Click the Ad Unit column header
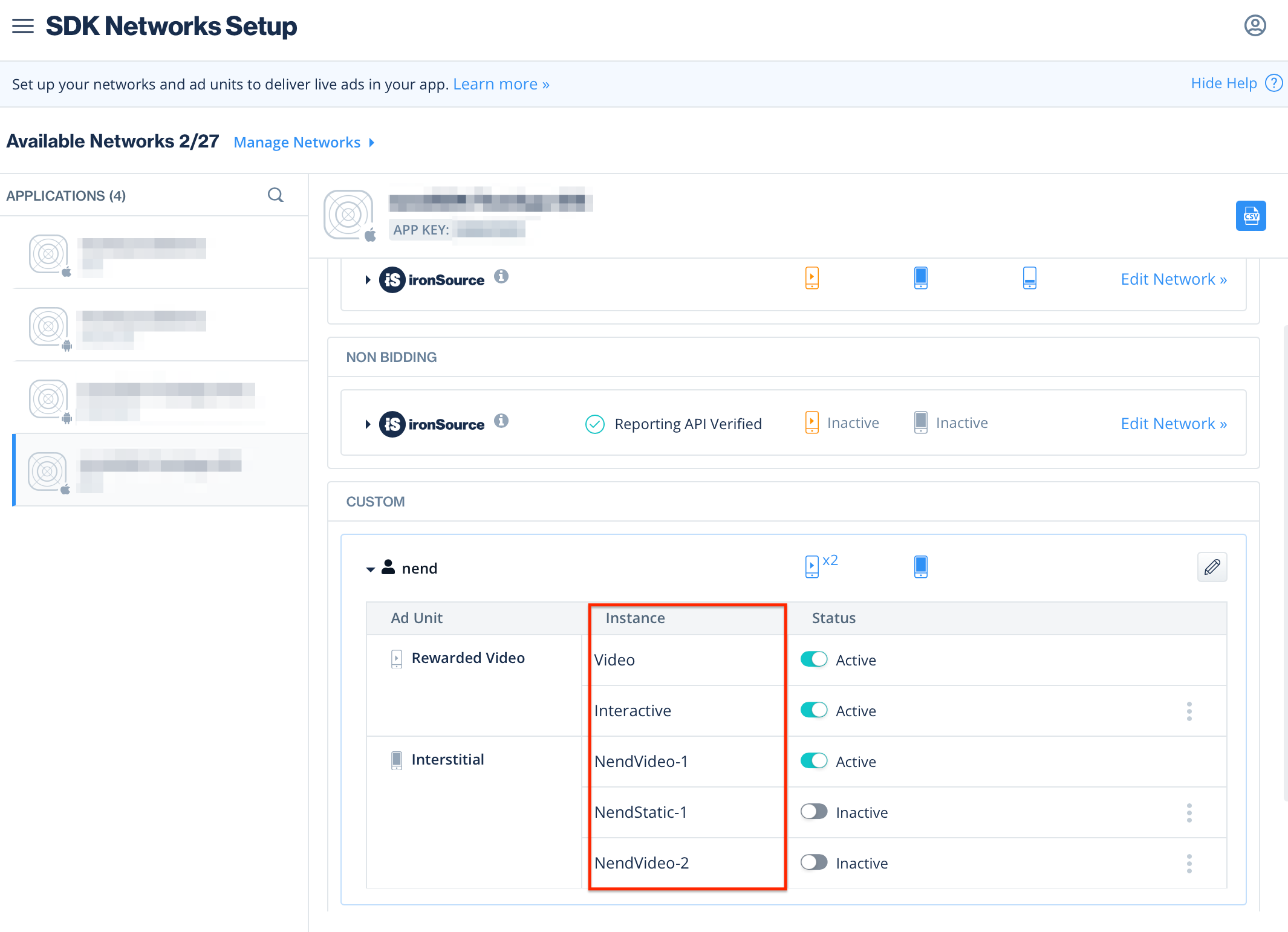This screenshot has height=932, width=1288. click(417, 618)
